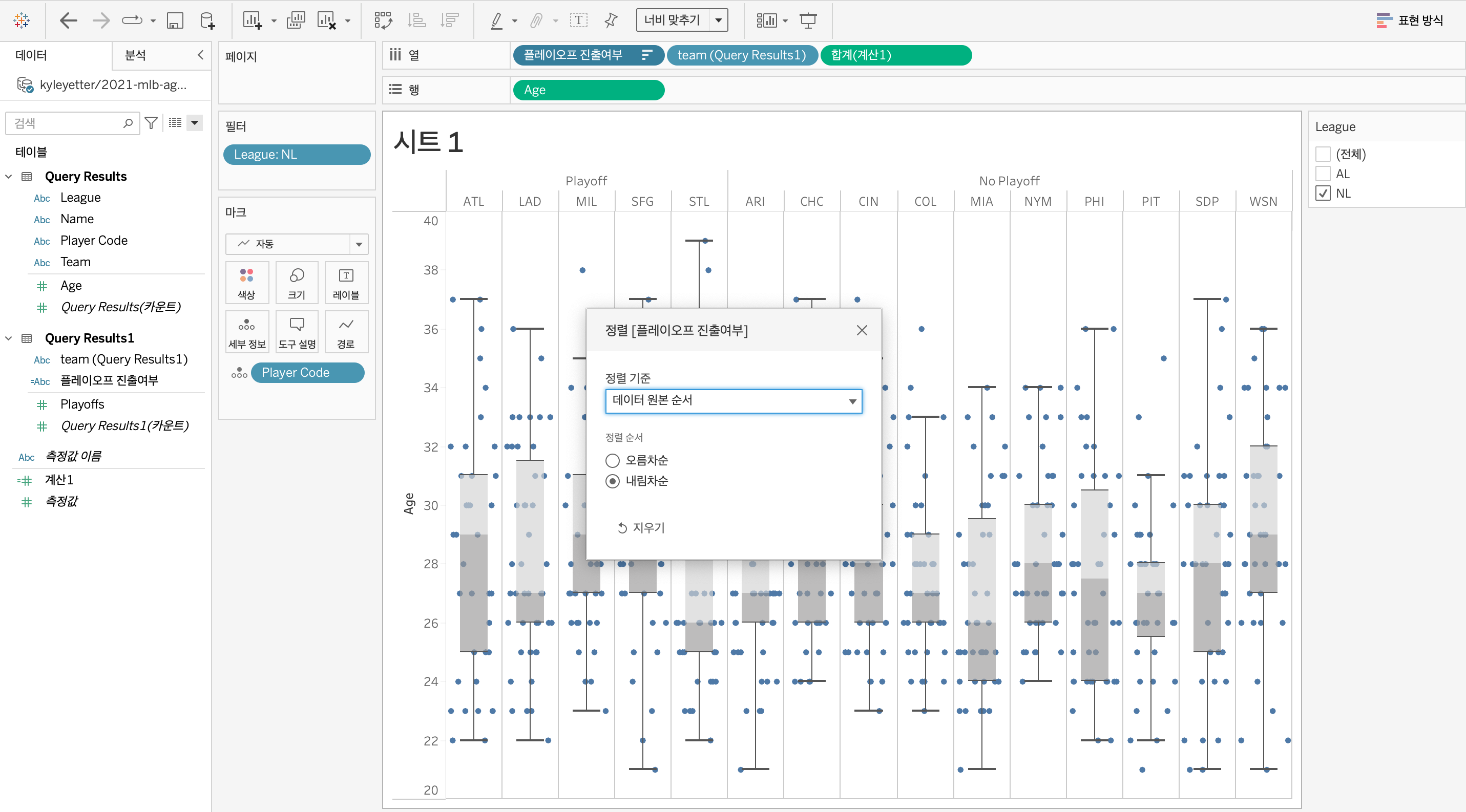Check the AL league checkbox
Screen dimensions: 1466x812
[x=1323, y=174]
